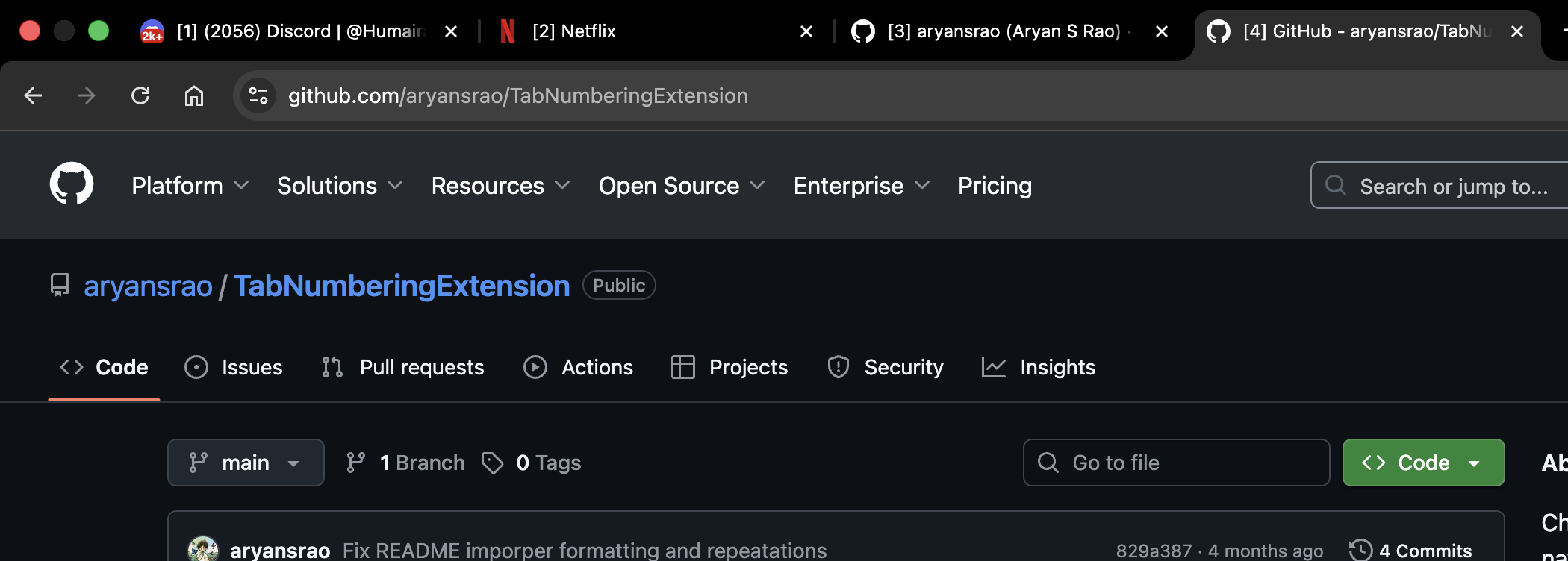Focus the Search or jump to field

(x=1440, y=185)
